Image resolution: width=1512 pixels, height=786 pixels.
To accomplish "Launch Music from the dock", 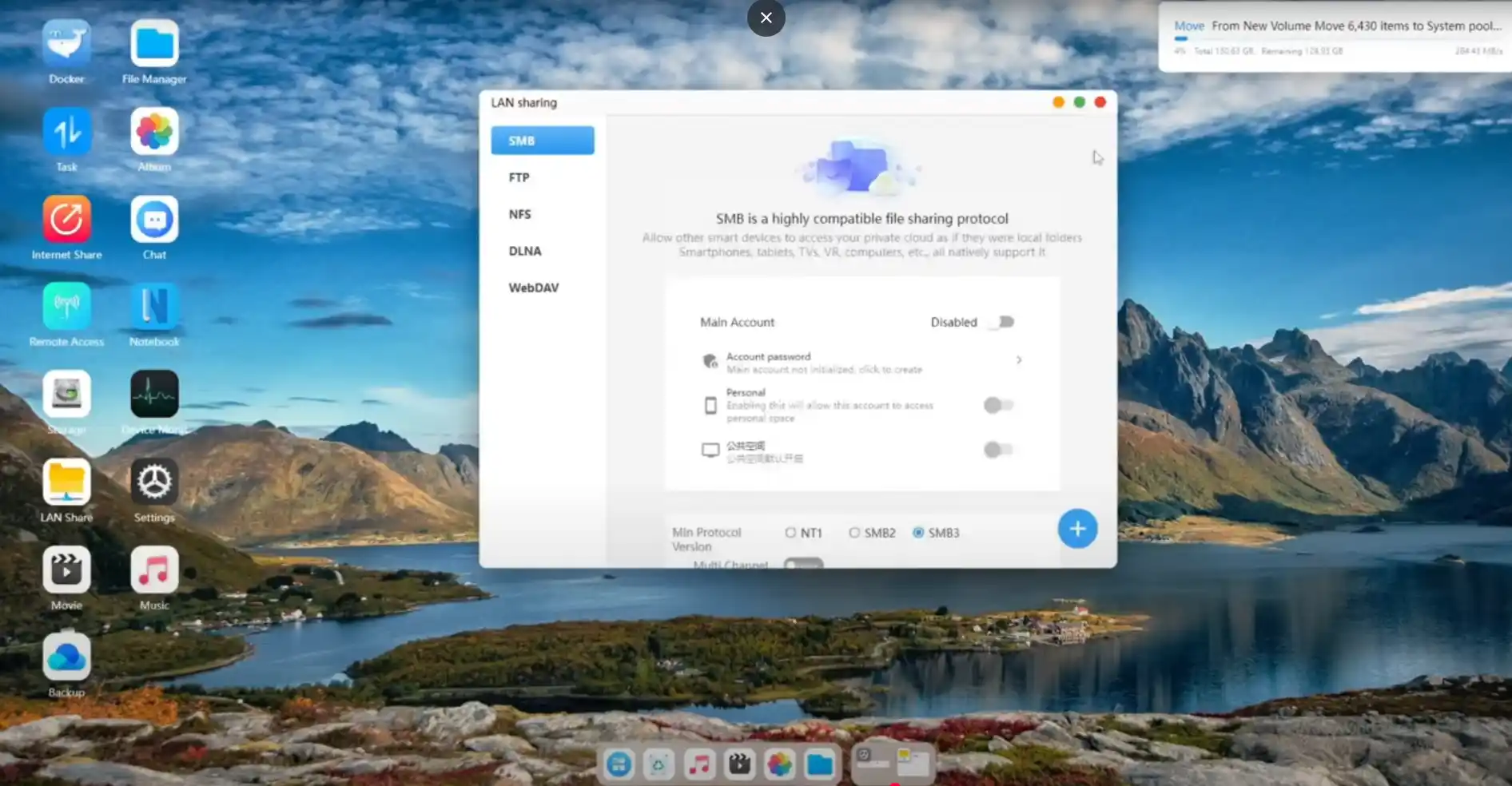I will pos(699,764).
